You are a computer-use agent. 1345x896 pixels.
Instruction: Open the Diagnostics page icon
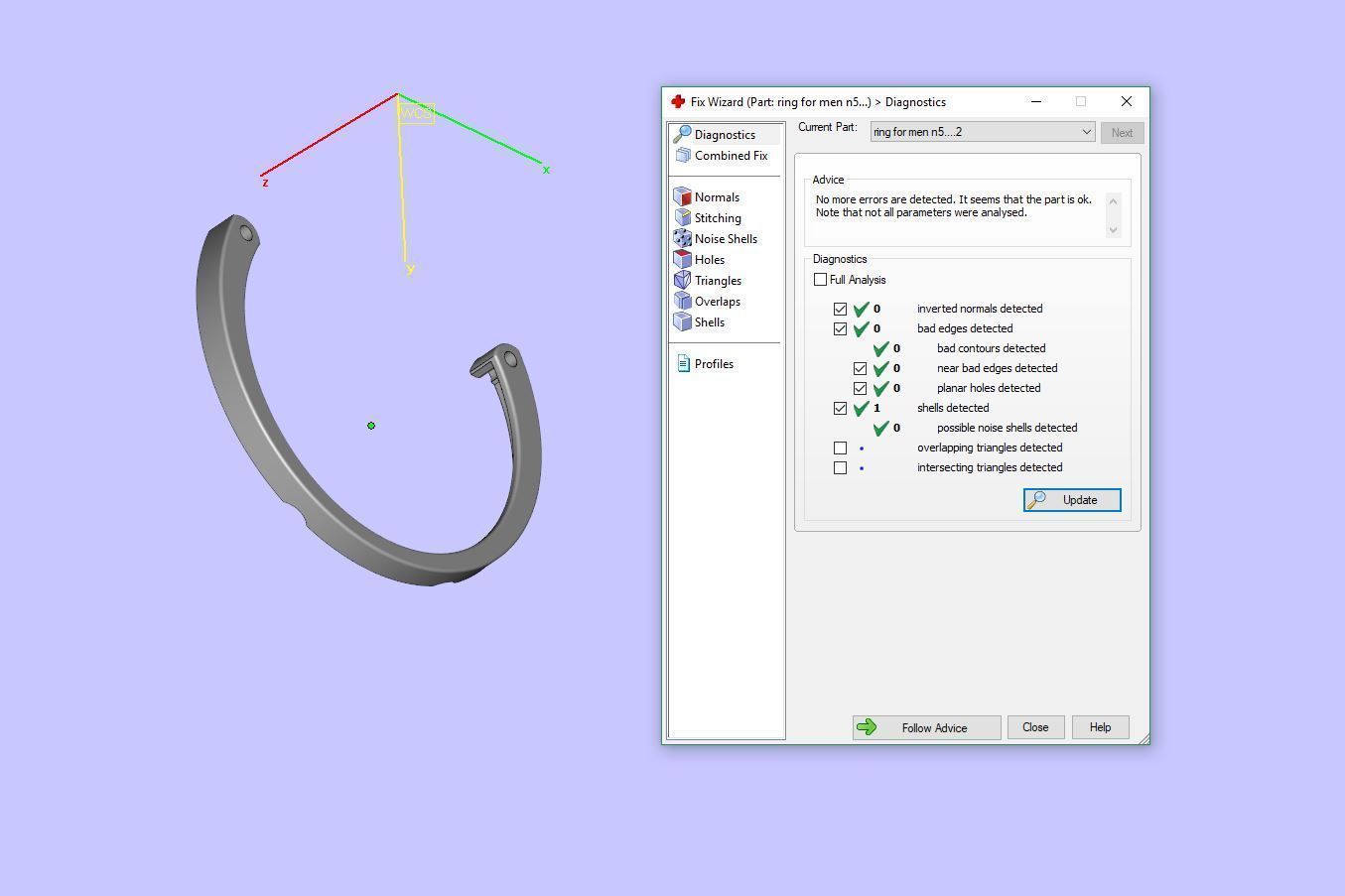tap(682, 134)
